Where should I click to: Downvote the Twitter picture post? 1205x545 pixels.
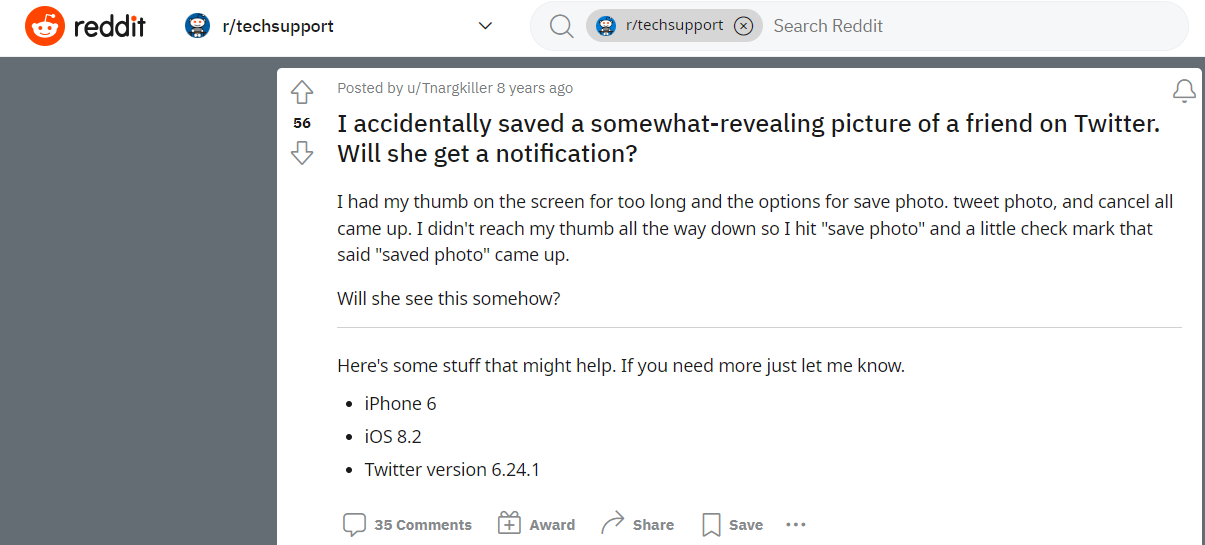[302, 153]
